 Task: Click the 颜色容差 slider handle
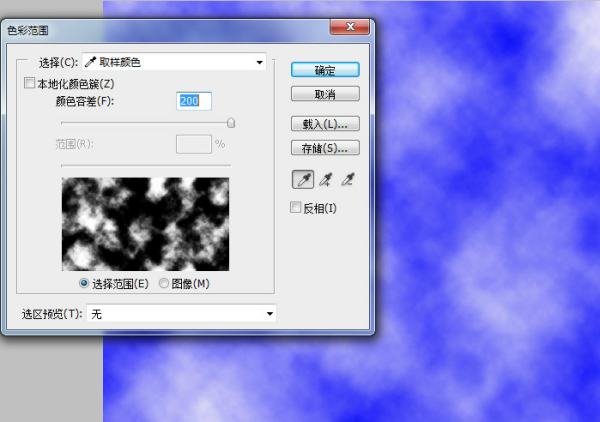point(231,123)
